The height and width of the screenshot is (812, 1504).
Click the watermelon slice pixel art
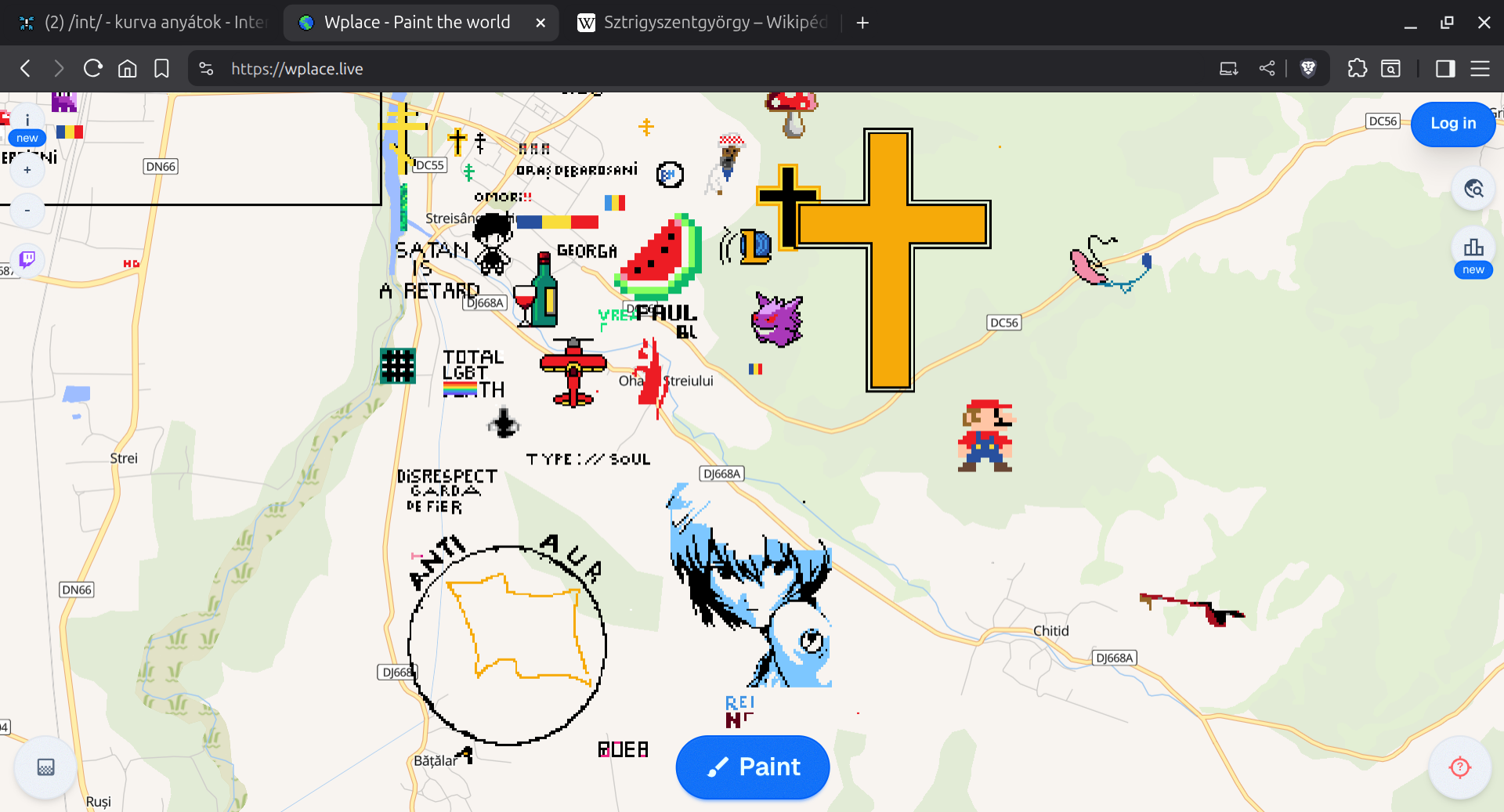(660, 256)
